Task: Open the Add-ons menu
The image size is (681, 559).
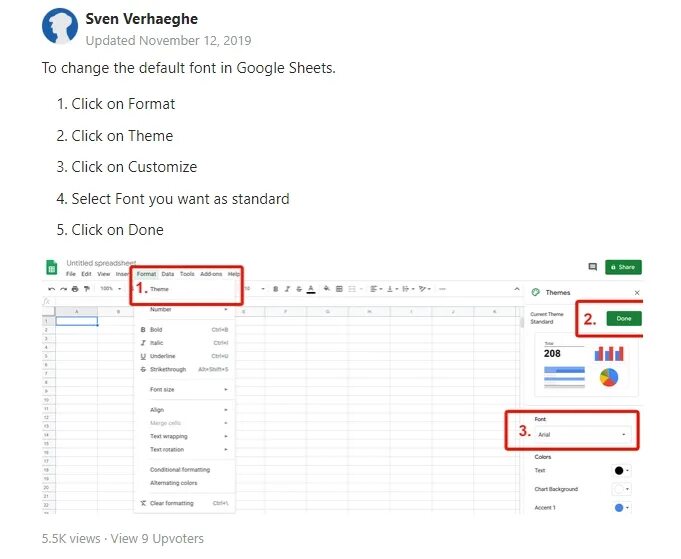Action: (211, 274)
